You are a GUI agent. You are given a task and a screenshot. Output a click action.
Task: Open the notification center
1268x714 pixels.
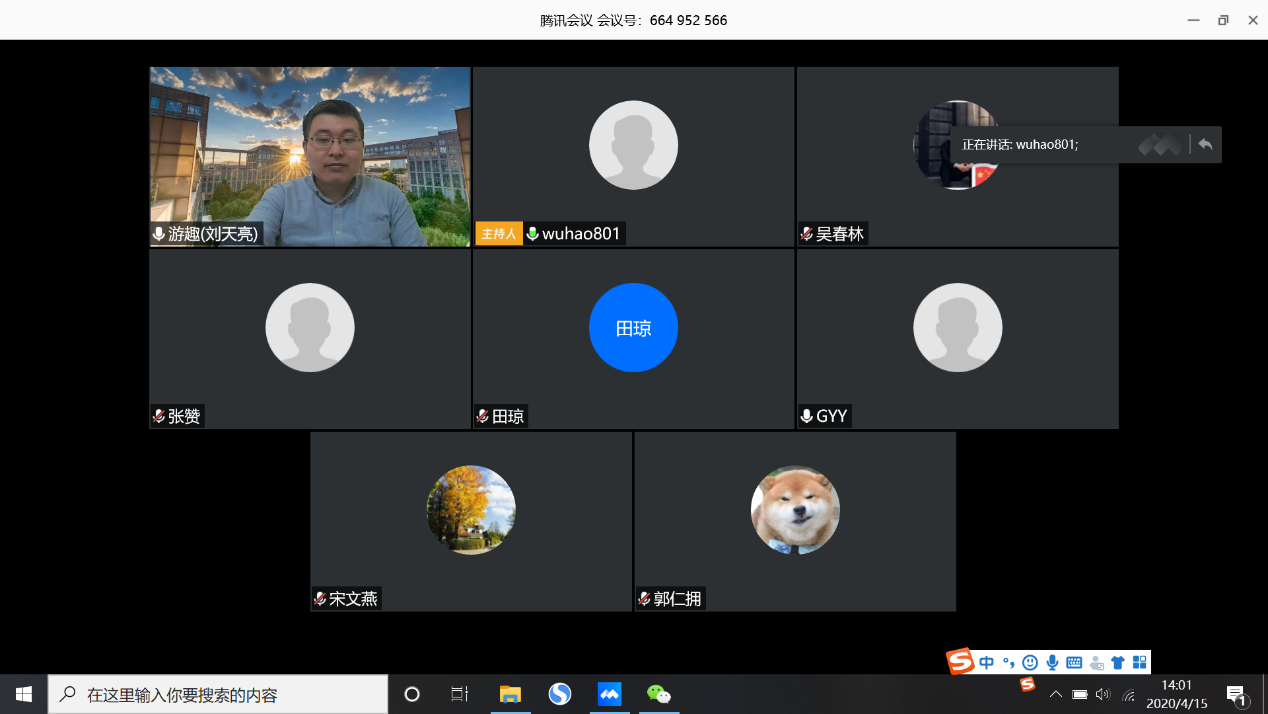pyautogui.click(x=1236, y=694)
